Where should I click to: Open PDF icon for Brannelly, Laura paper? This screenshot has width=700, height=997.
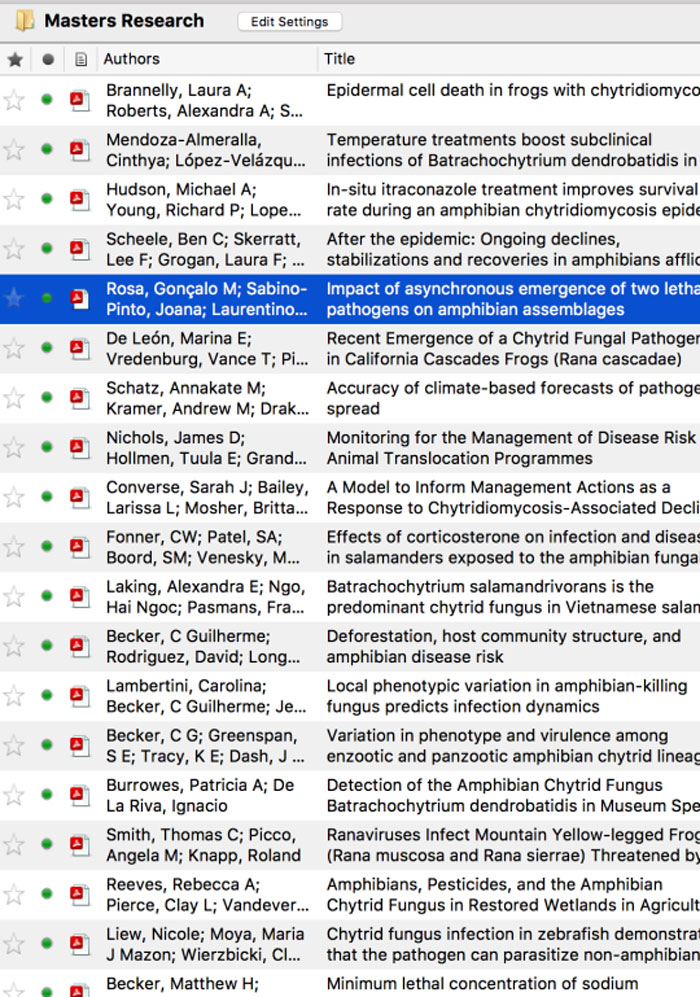79,100
